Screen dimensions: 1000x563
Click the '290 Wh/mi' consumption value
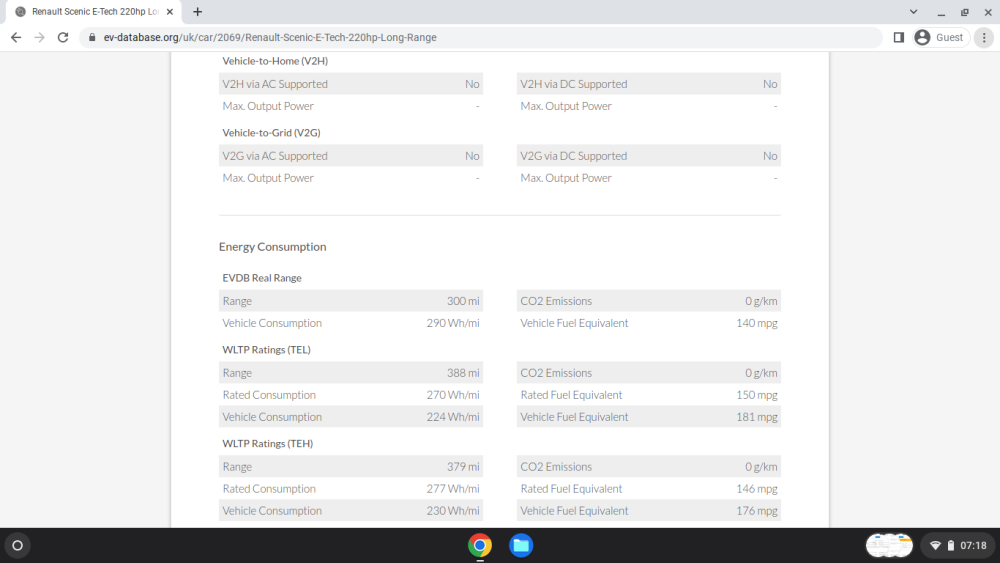click(453, 323)
